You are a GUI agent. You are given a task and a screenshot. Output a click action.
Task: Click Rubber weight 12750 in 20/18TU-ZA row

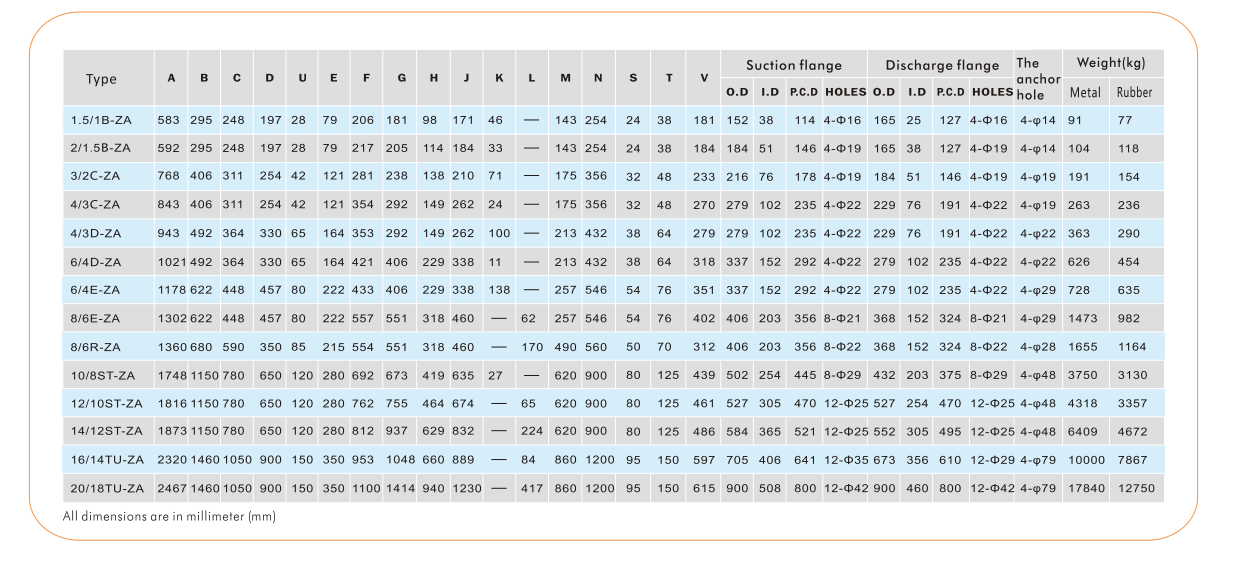(1136, 489)
